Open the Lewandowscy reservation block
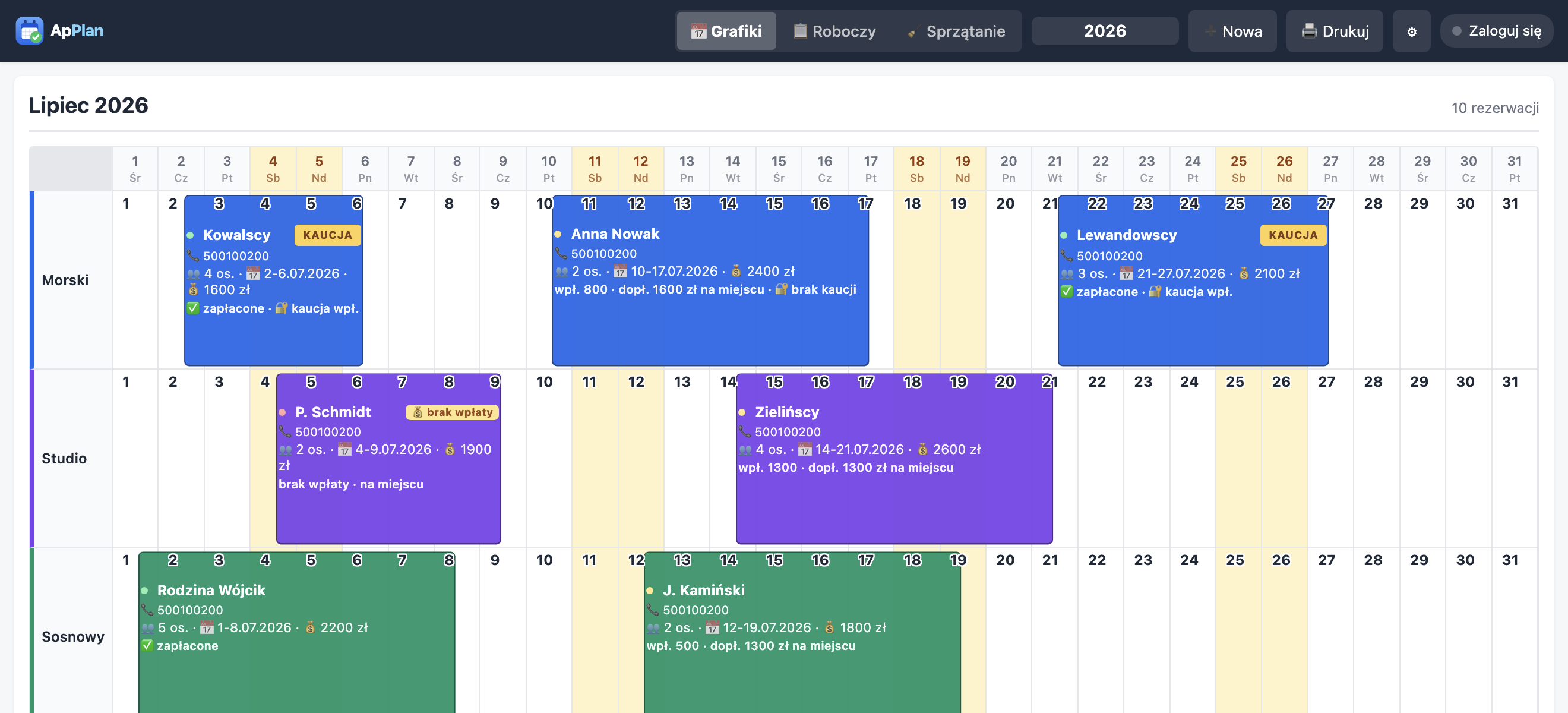 coord(1193,280)
